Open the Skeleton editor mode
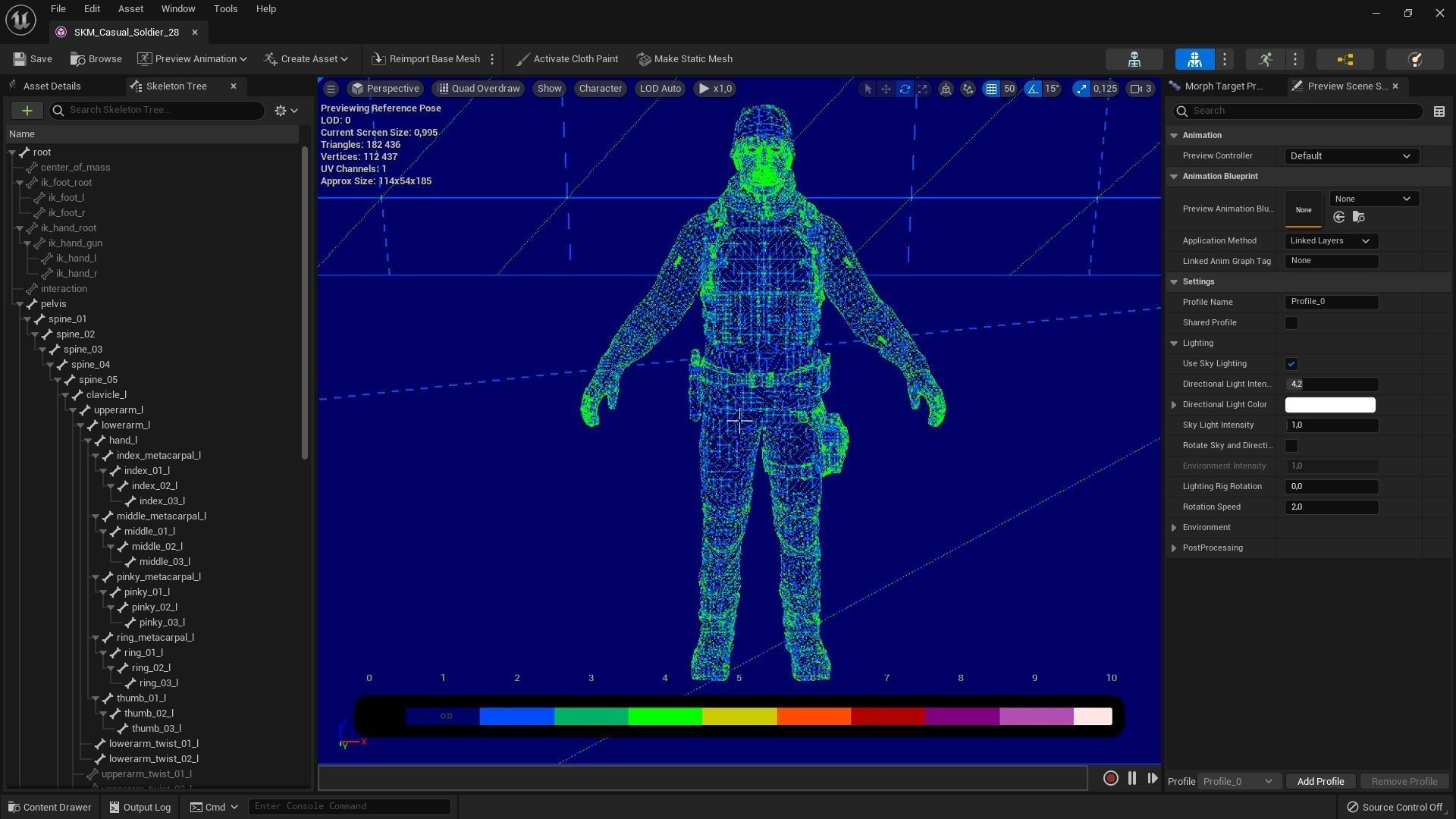Viewport: 1456px width, 819px height. pos(1134,59)
